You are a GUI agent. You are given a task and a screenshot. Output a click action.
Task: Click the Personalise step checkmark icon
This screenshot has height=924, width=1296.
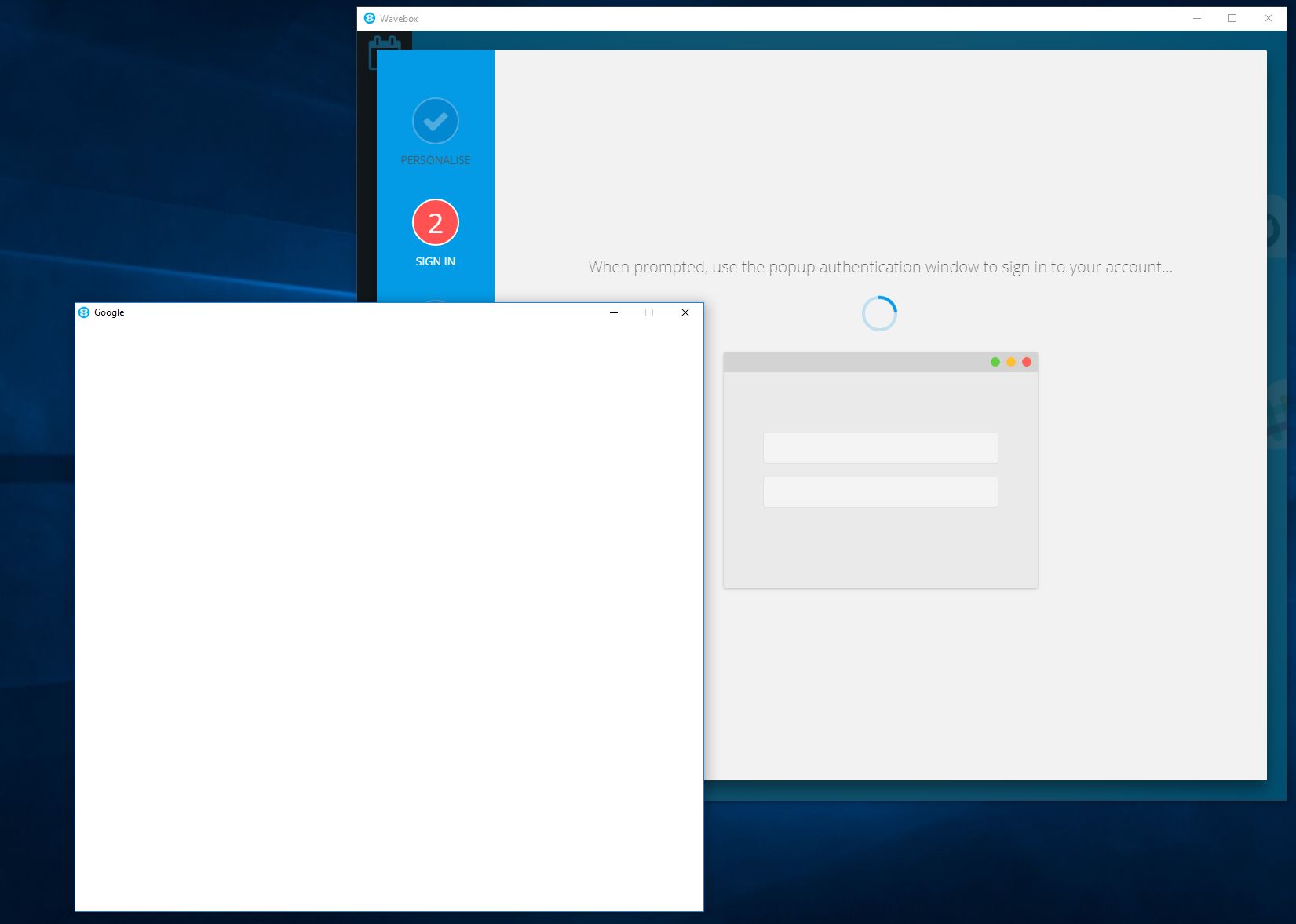tap(436, 121)
